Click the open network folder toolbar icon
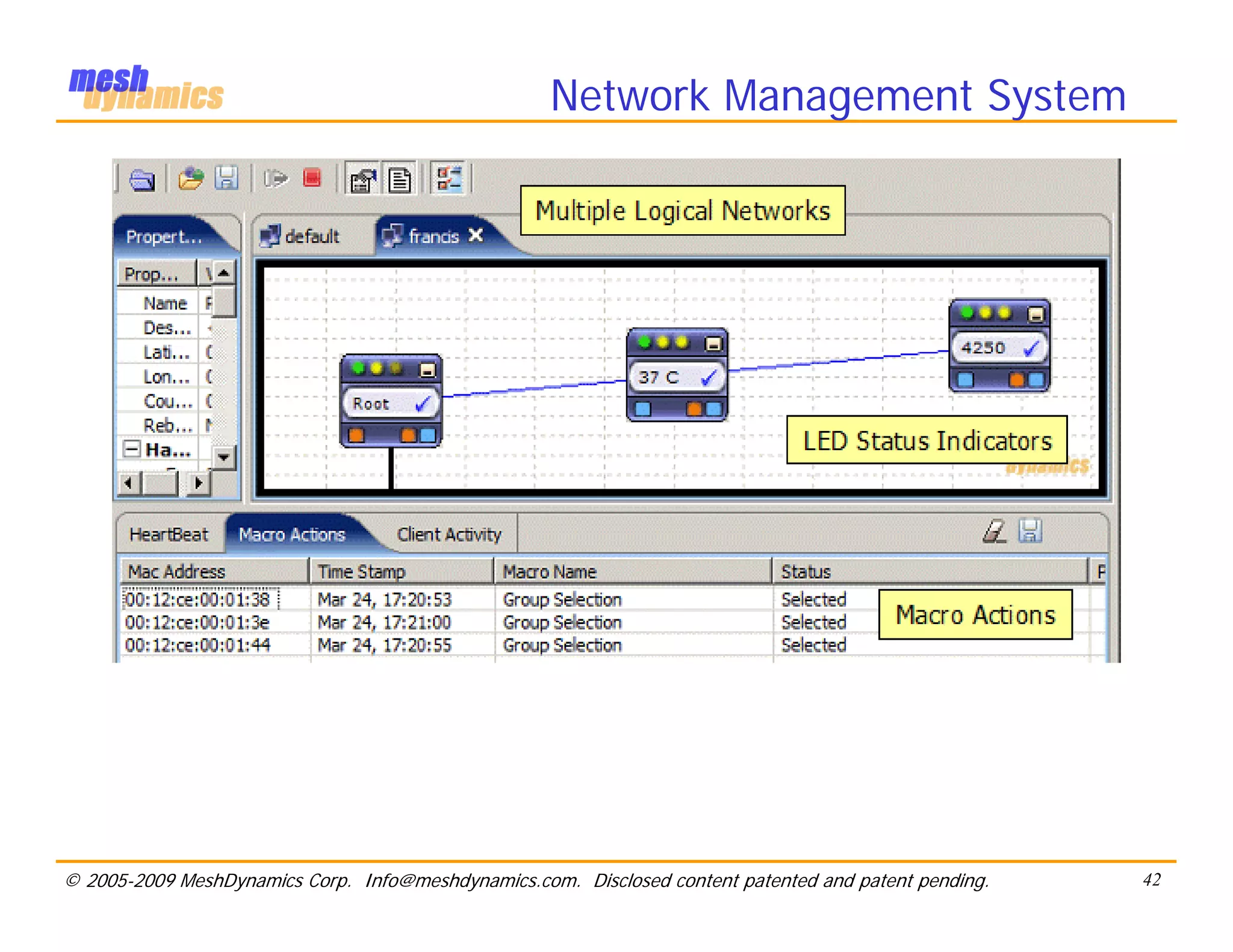Screen dimensions: 1233x952 (142, 179)
